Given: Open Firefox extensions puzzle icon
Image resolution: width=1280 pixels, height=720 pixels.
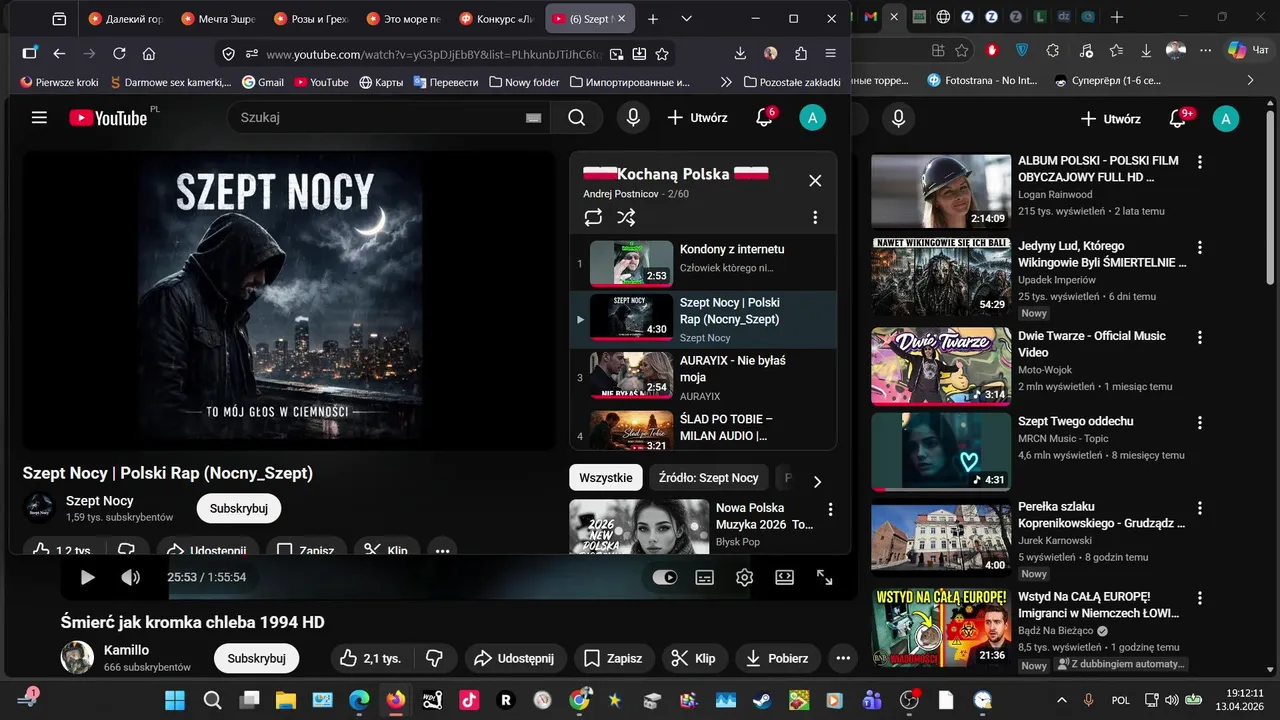Looking at the screenshot, I should (x=801, y=54).
